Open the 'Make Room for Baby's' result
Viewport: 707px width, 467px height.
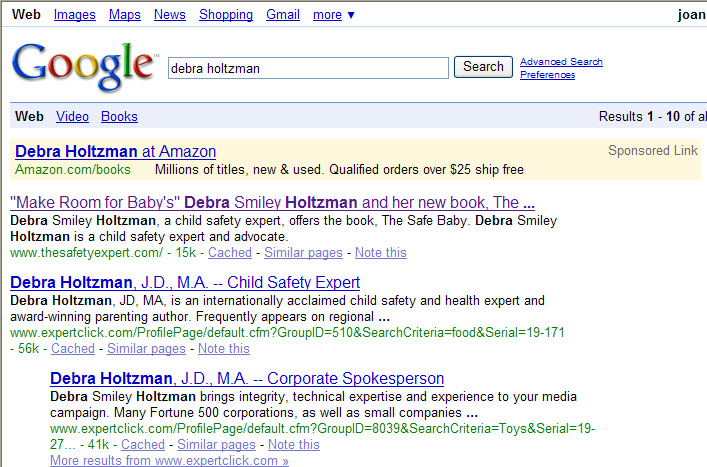272,202
